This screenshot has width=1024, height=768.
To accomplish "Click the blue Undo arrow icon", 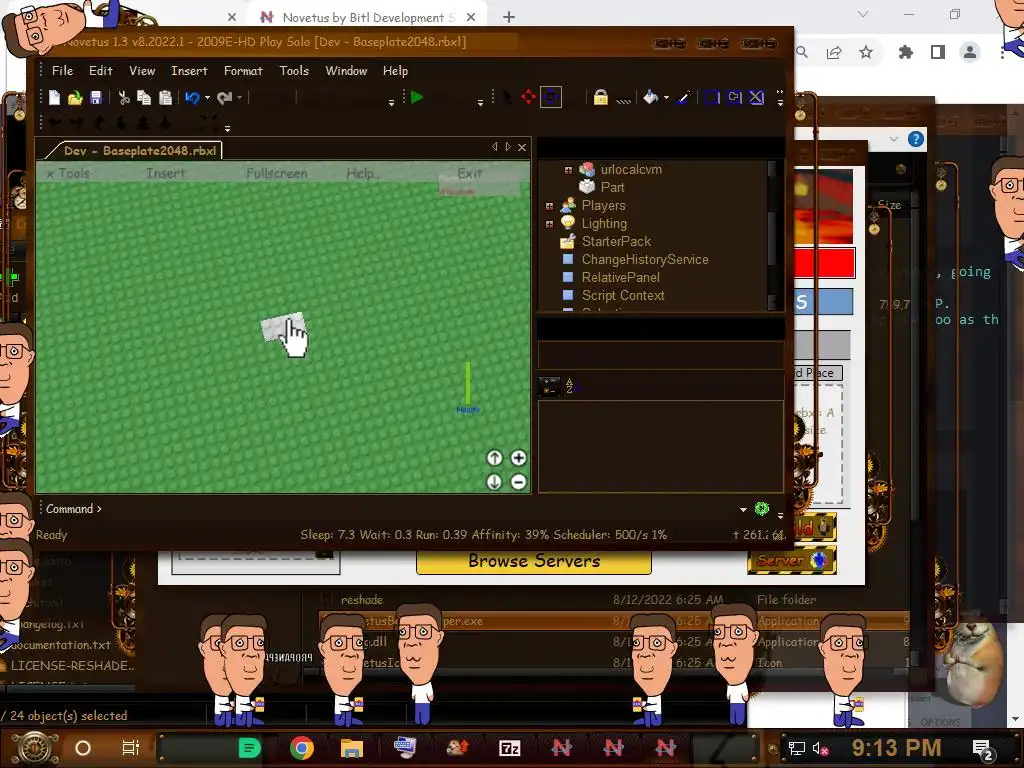I will [192, 98].
